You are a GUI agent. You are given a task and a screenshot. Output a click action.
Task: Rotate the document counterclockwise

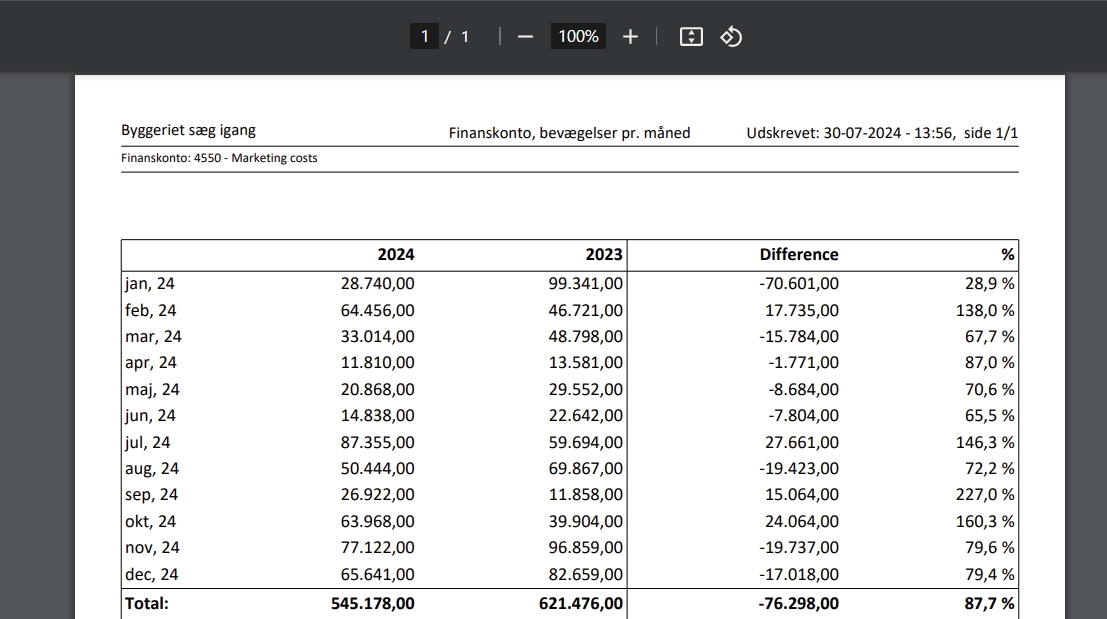point(731,37)
